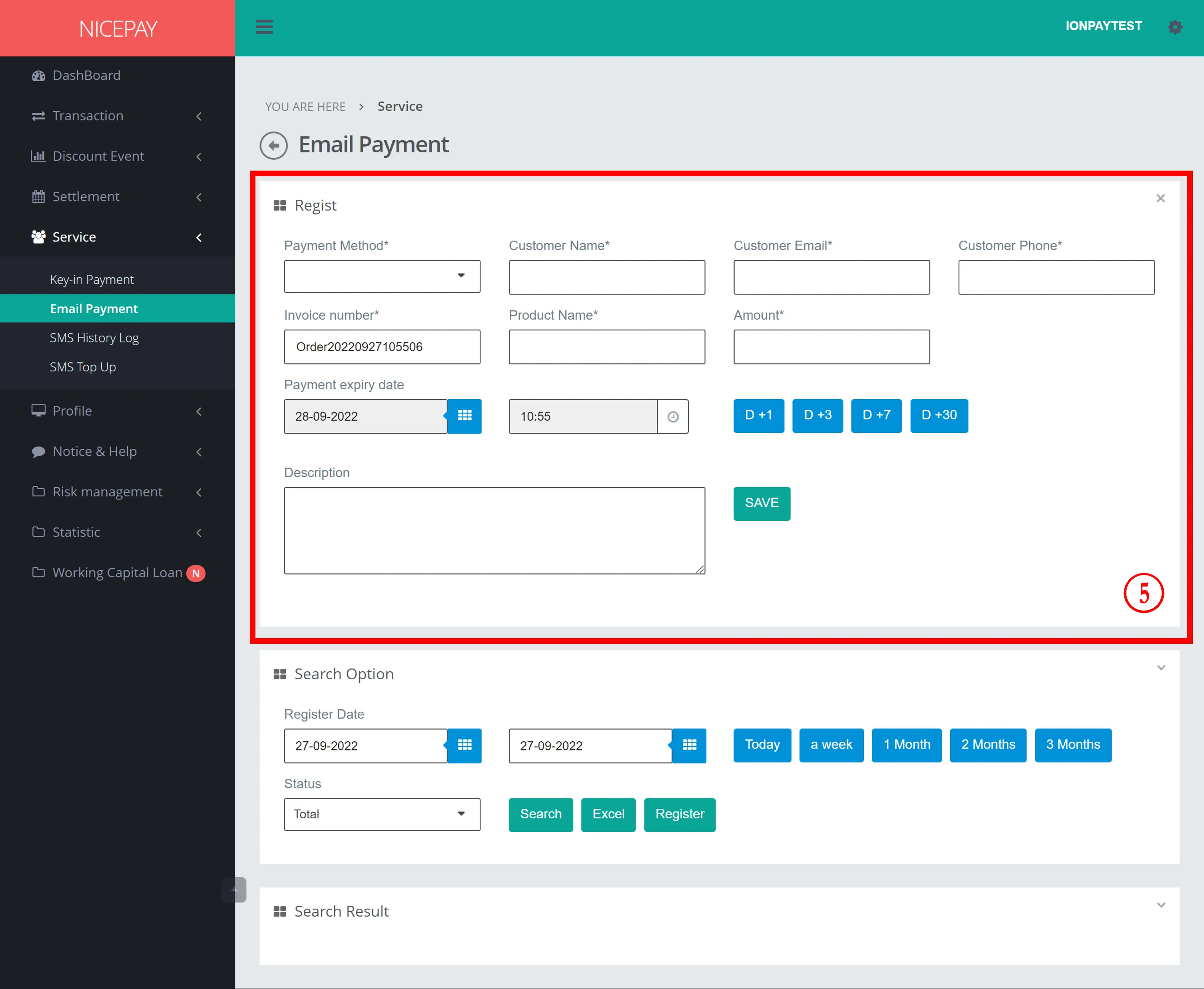Image resolution: width=1204 pixels, height=989 pixels.
Task: Toggle the hamburger menu icon
Action: [264, 27]
